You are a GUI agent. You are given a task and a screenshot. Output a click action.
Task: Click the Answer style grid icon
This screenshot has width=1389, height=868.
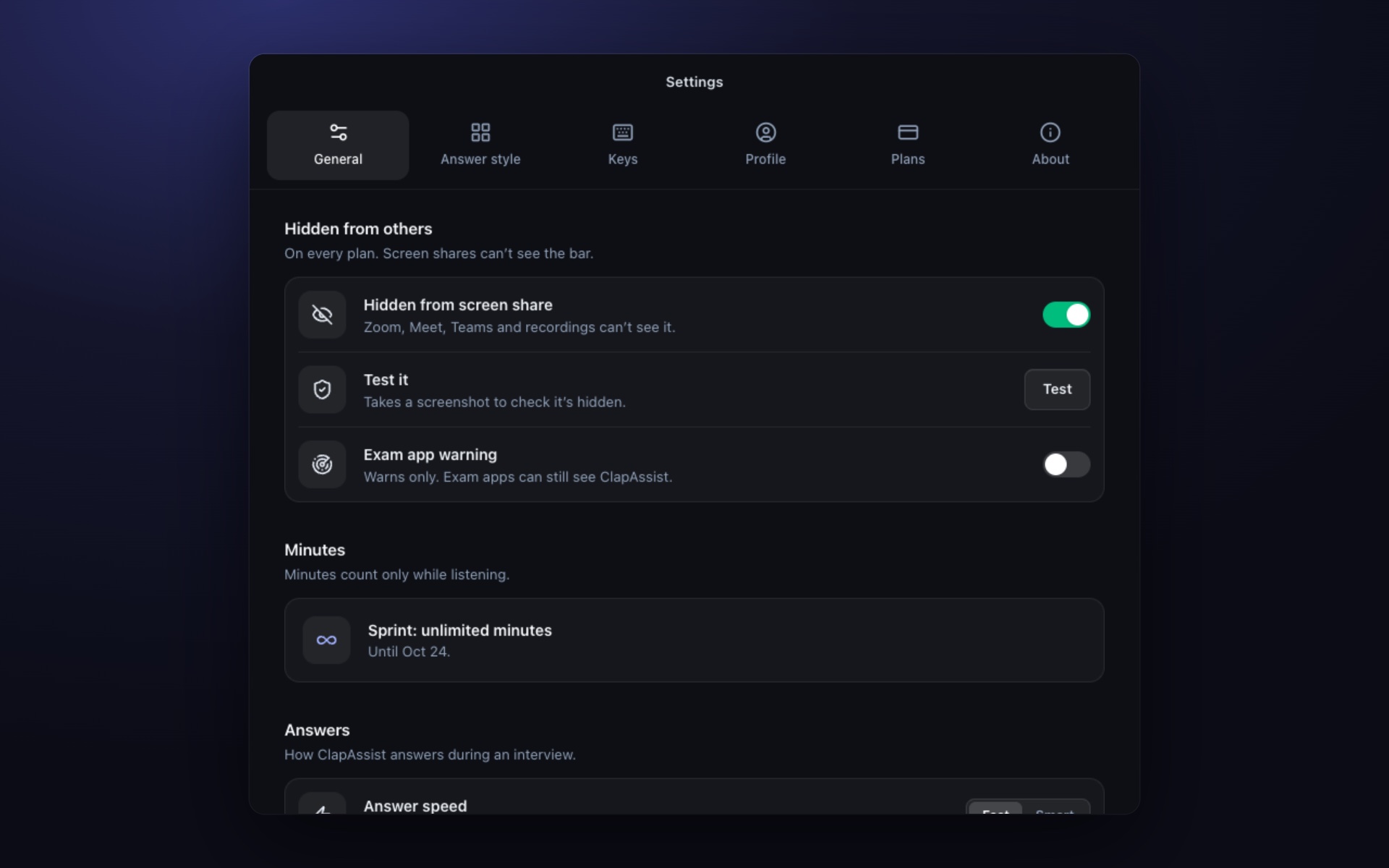click(x=480, y=132)
